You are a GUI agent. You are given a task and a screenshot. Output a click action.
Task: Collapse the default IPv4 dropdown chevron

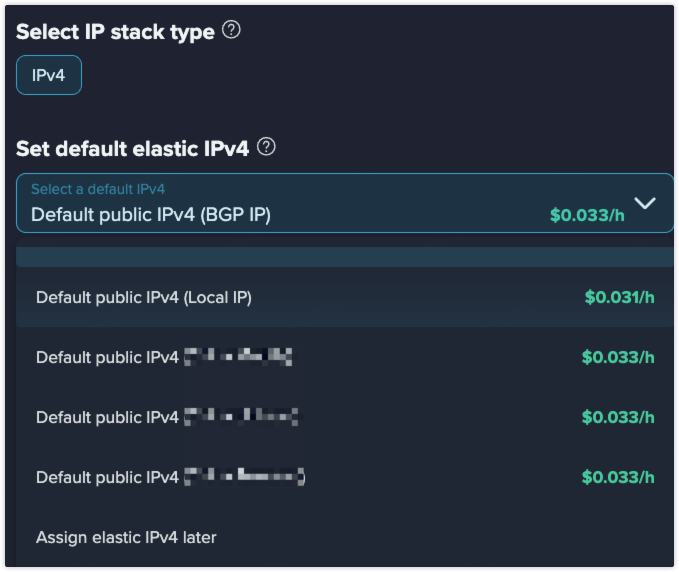(645, 203)
